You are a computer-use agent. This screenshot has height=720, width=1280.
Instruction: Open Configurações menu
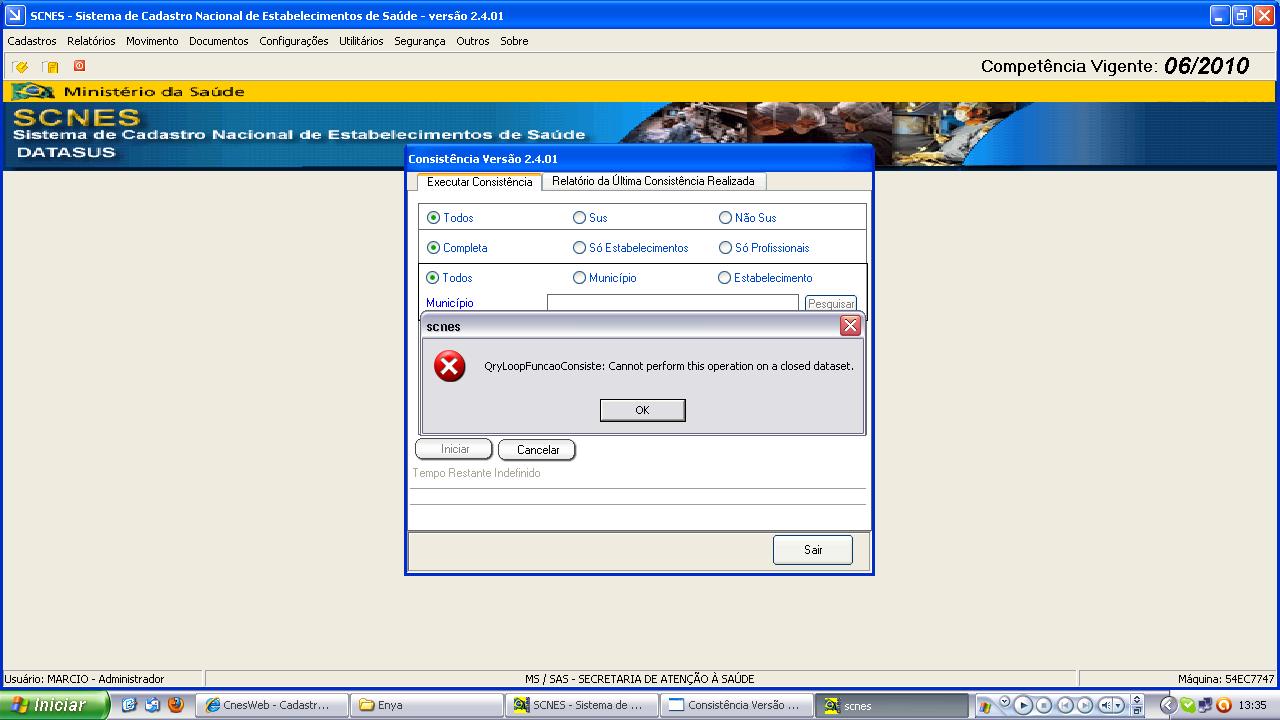click(x=294, y=41)
